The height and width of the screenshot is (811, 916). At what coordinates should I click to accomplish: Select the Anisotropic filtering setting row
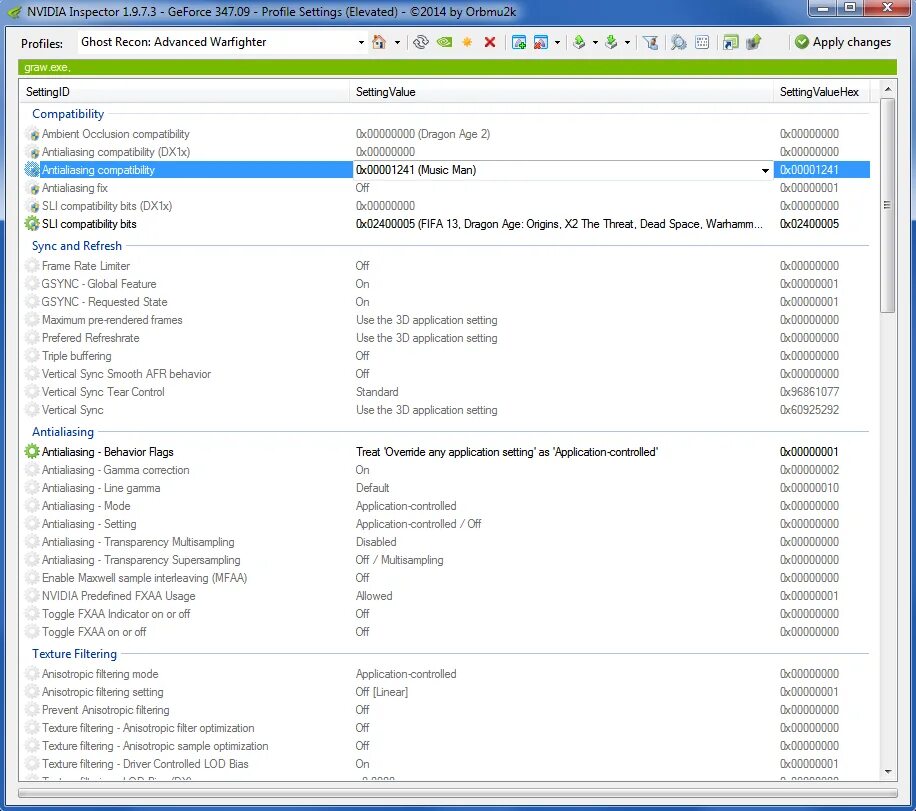(447, 692)
